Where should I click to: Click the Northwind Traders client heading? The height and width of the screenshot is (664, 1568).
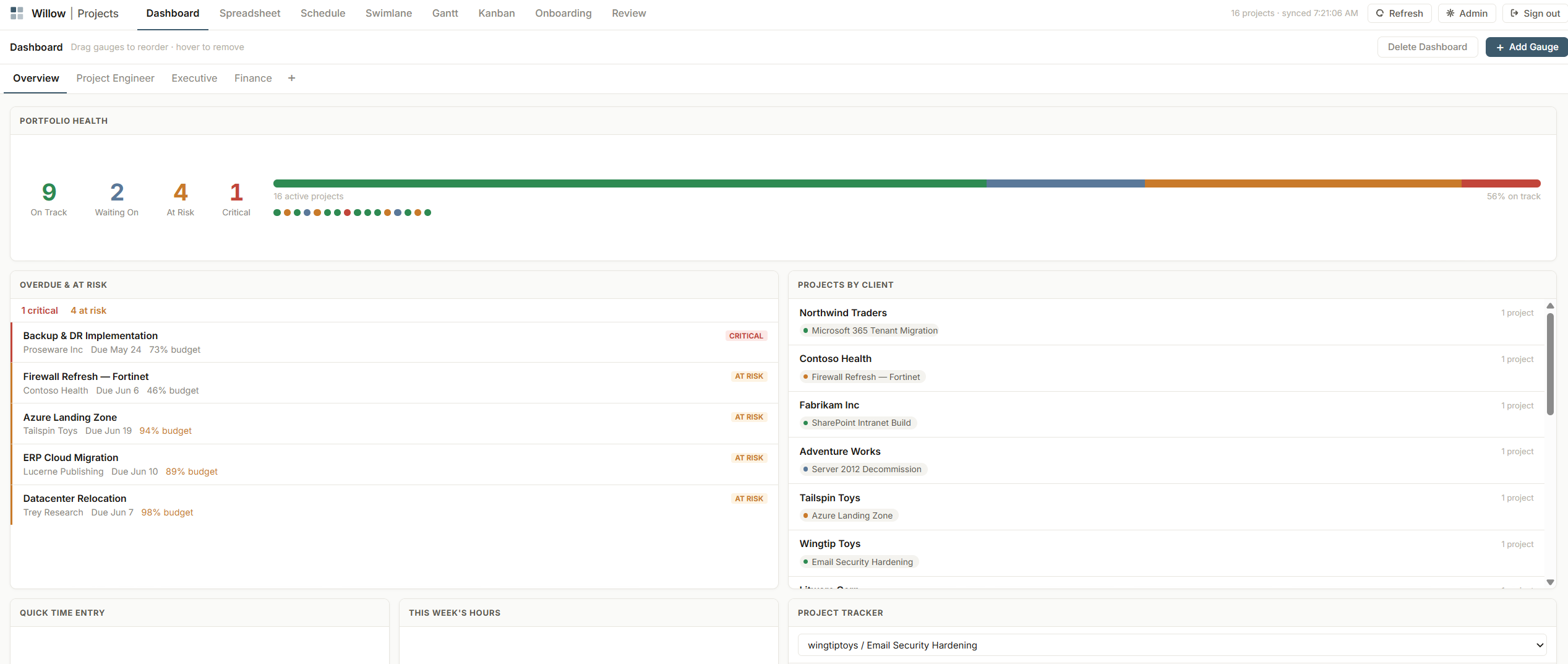point(842,313)
